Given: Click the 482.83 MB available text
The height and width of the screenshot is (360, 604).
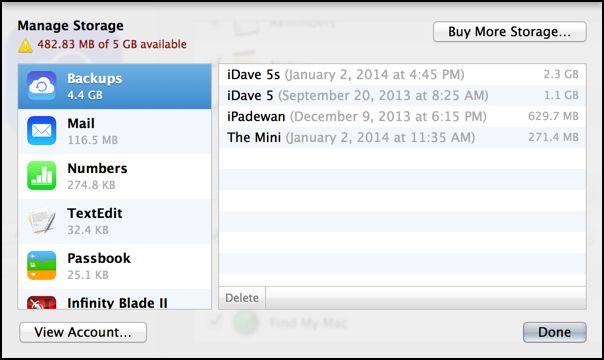Looking at the screenshot, I should (112, 44).
